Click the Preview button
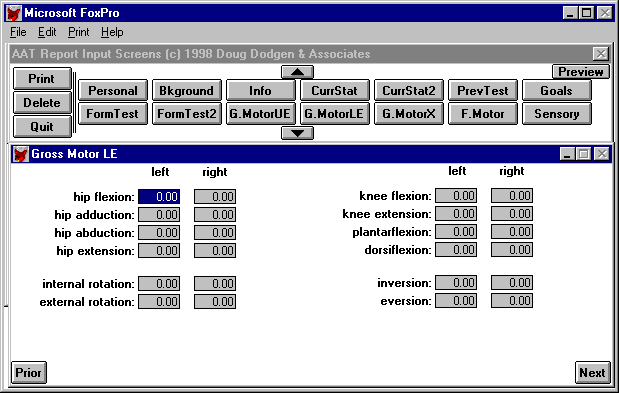This screenshot has width=619, height=393. coord(581,72)
